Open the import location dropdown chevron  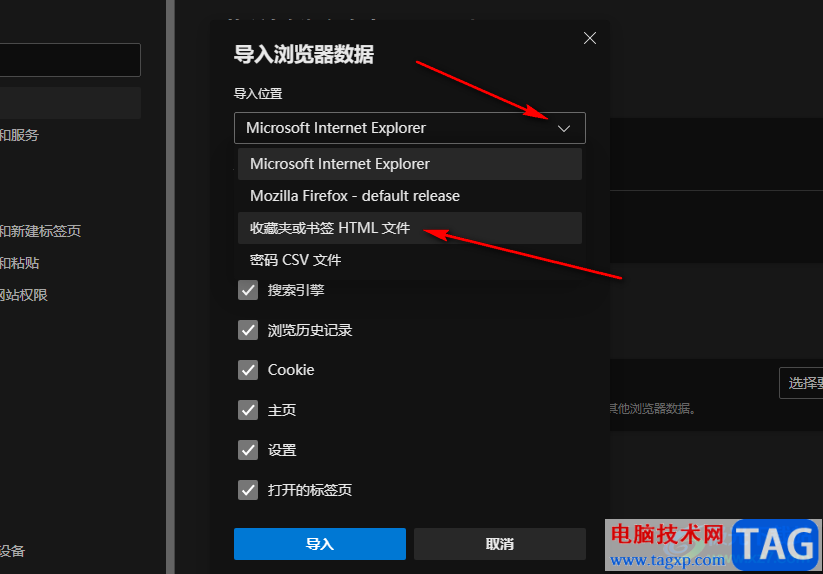coord(564,129)
